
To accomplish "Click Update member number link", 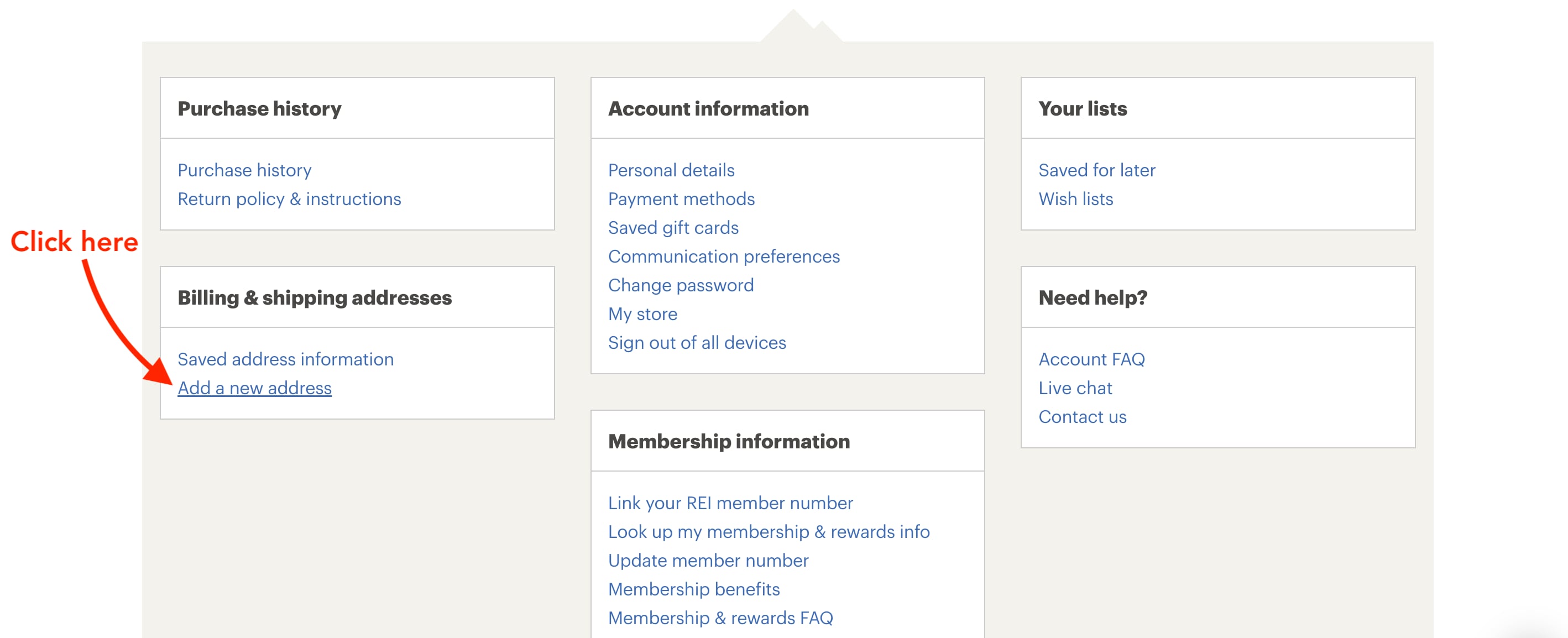I will (708, 560).
